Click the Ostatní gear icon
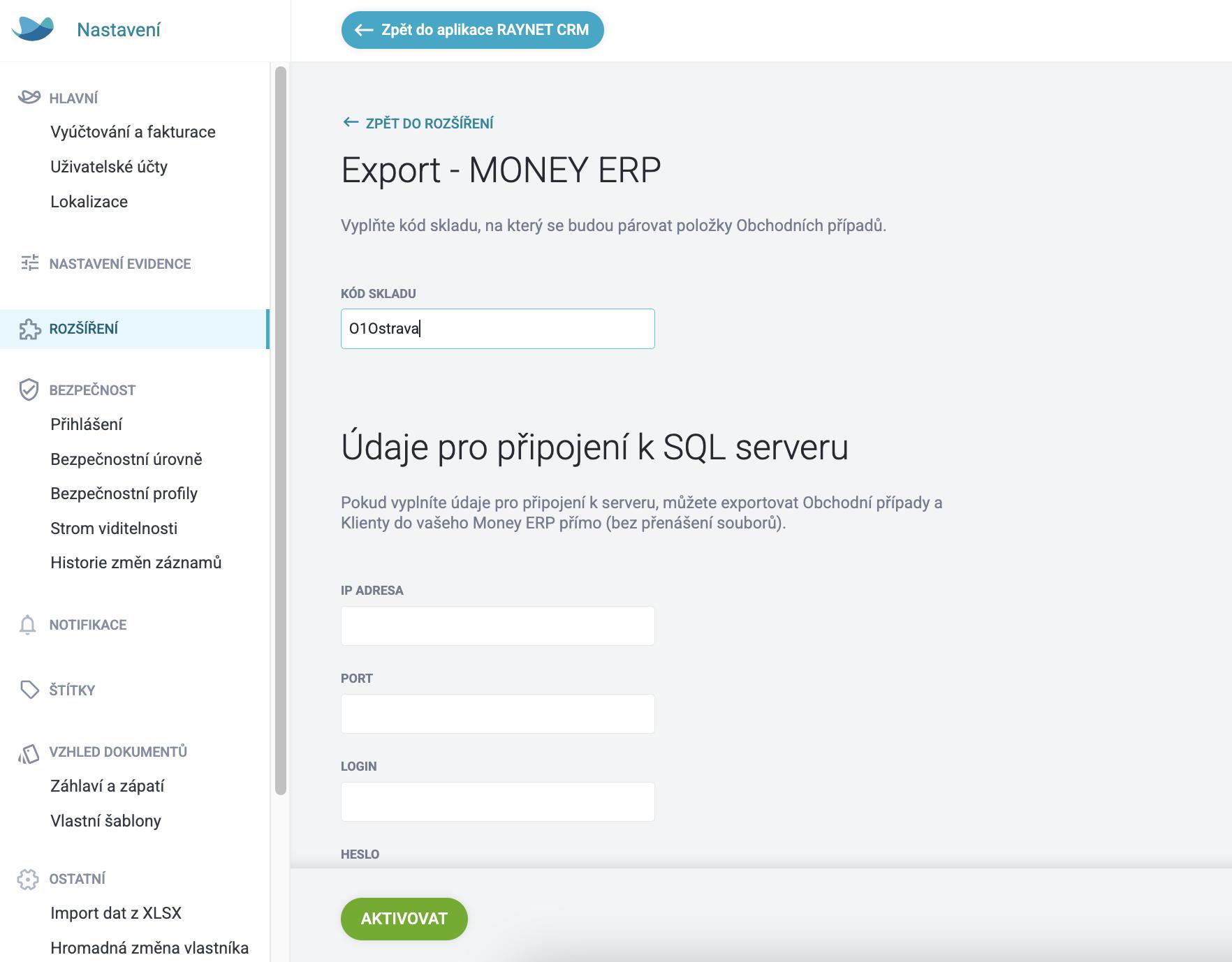The width and height of the screenshot is (1232, 962). click(28, 879)
